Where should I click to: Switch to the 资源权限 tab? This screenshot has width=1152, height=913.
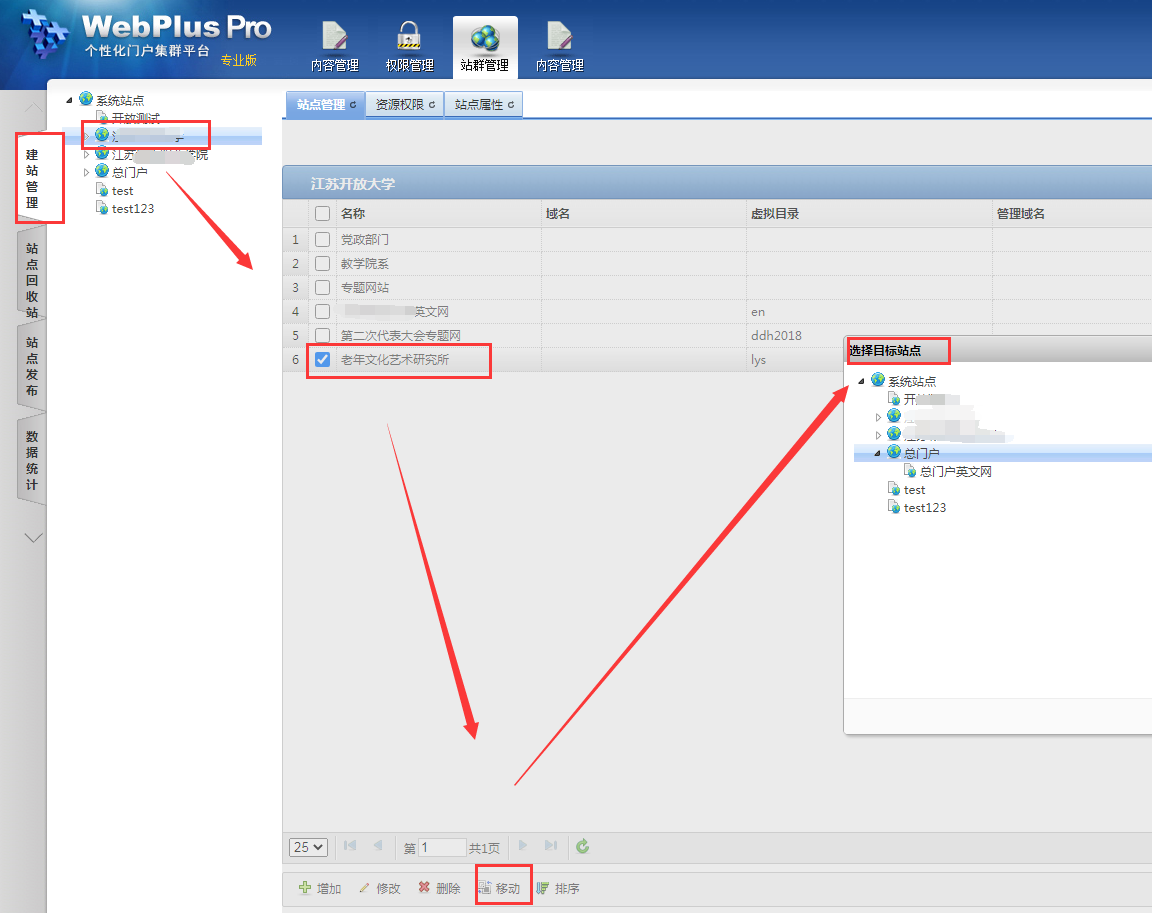(404, 105)
